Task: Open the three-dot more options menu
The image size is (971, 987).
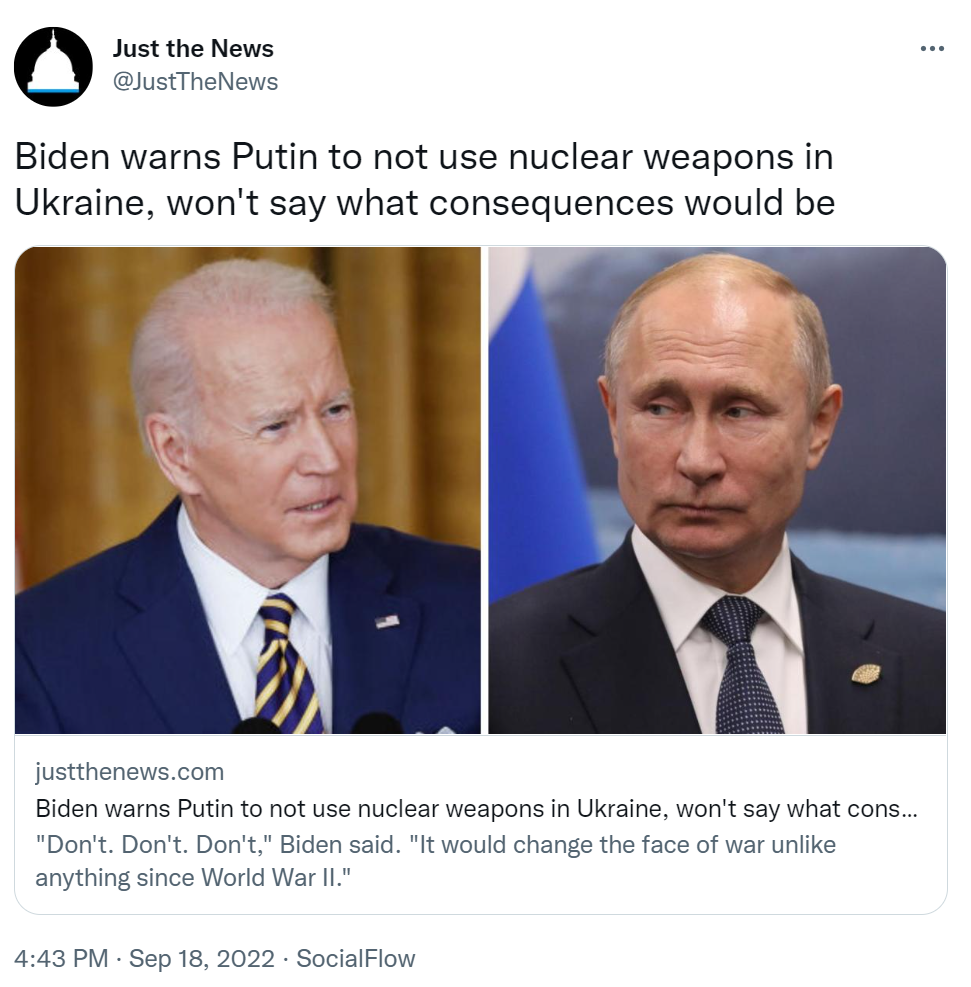Action: [931, 48]
